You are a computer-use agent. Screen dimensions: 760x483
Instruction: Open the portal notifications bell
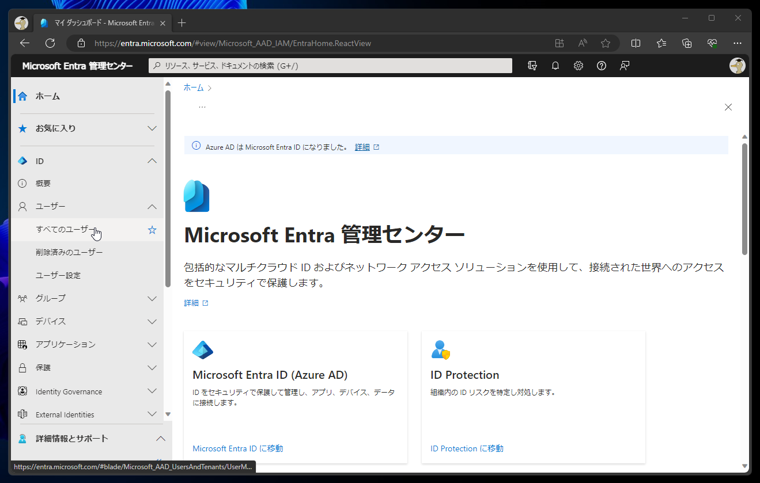click(555, 65)
